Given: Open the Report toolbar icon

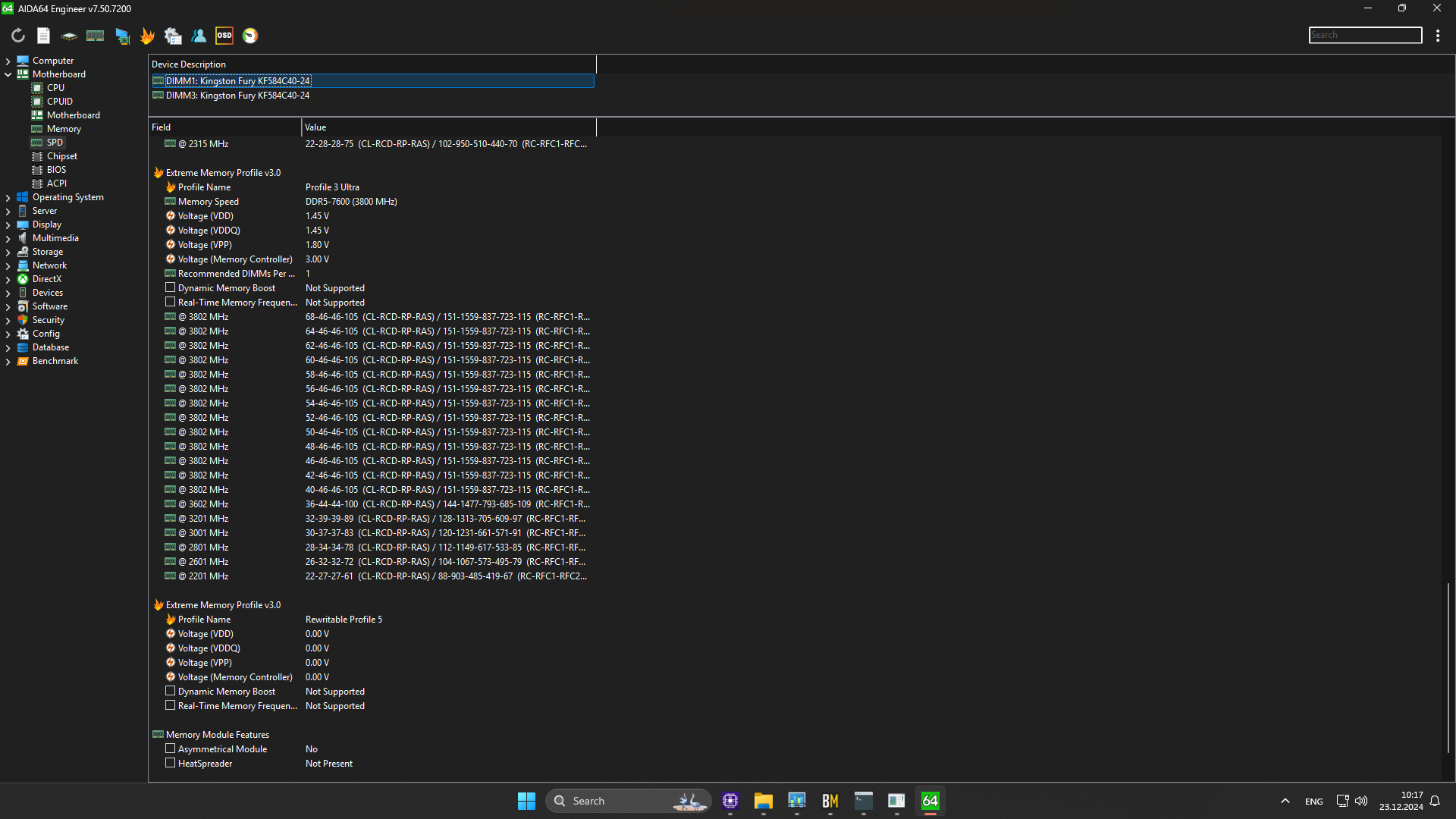Looking at the screenshot, I should click(x=44, y=36).
